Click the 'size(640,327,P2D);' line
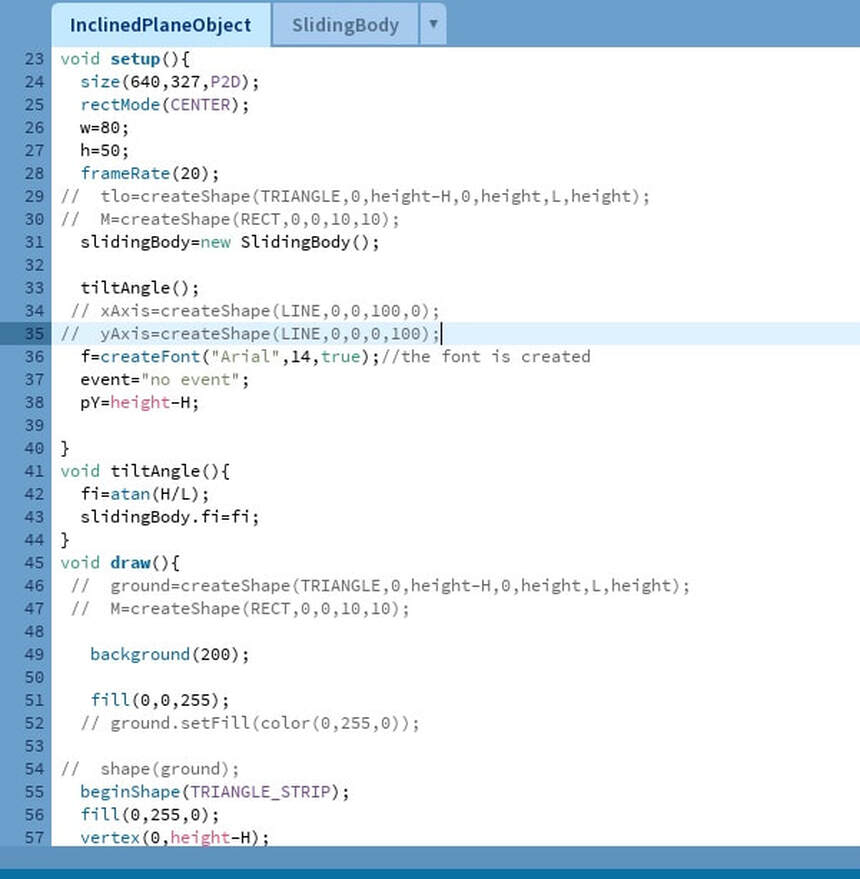 (170, 82)
